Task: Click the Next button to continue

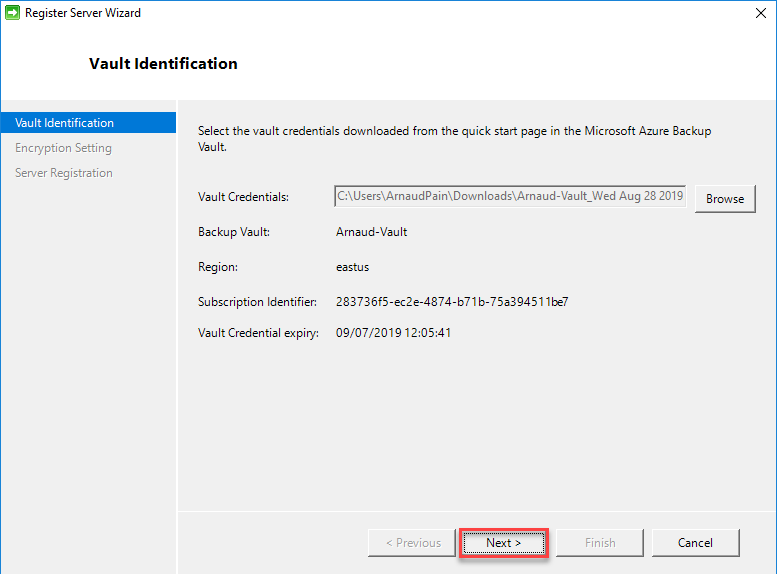Action: coord(503,543)
